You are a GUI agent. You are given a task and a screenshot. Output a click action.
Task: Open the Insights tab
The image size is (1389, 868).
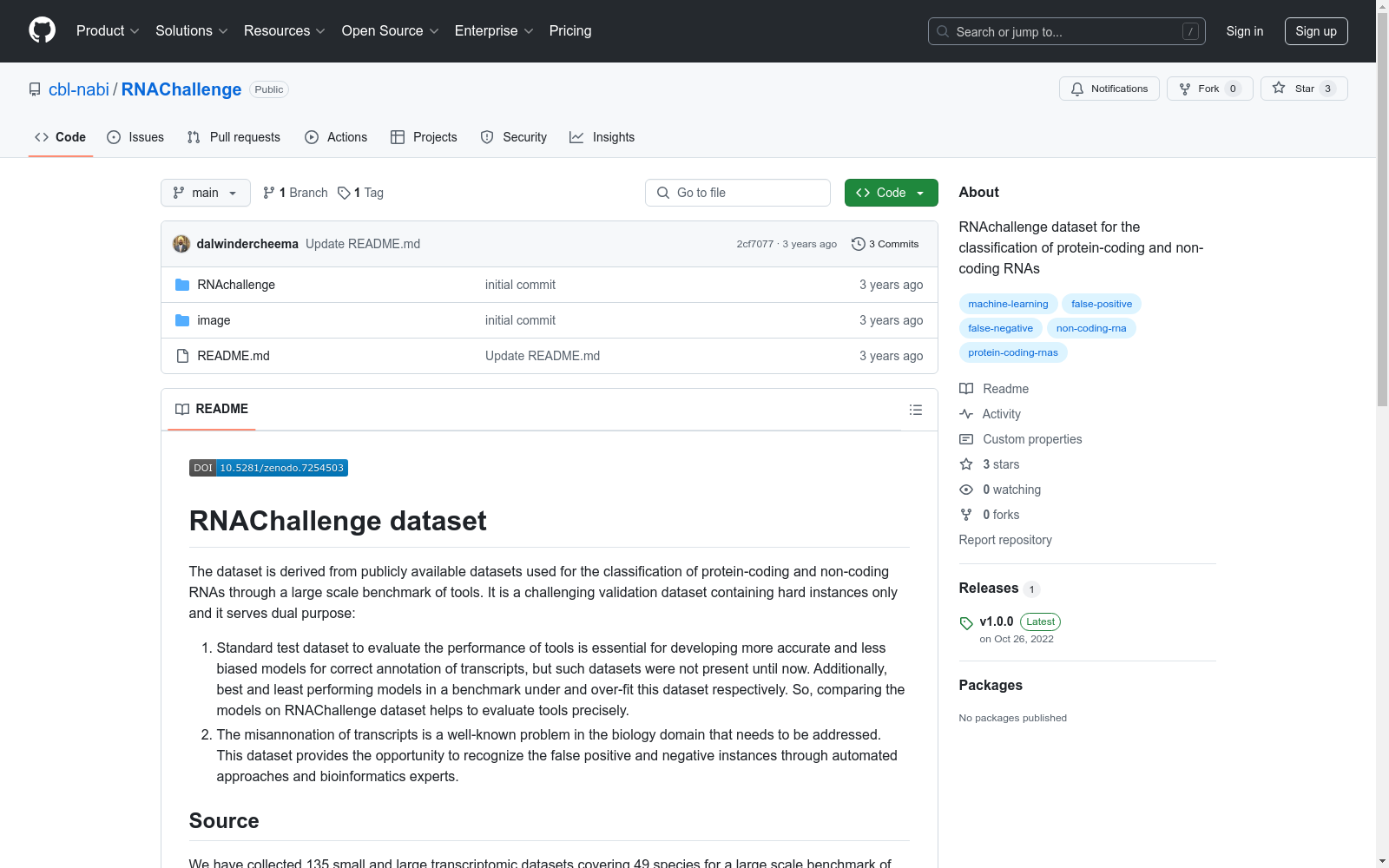[x=602, y=137]
